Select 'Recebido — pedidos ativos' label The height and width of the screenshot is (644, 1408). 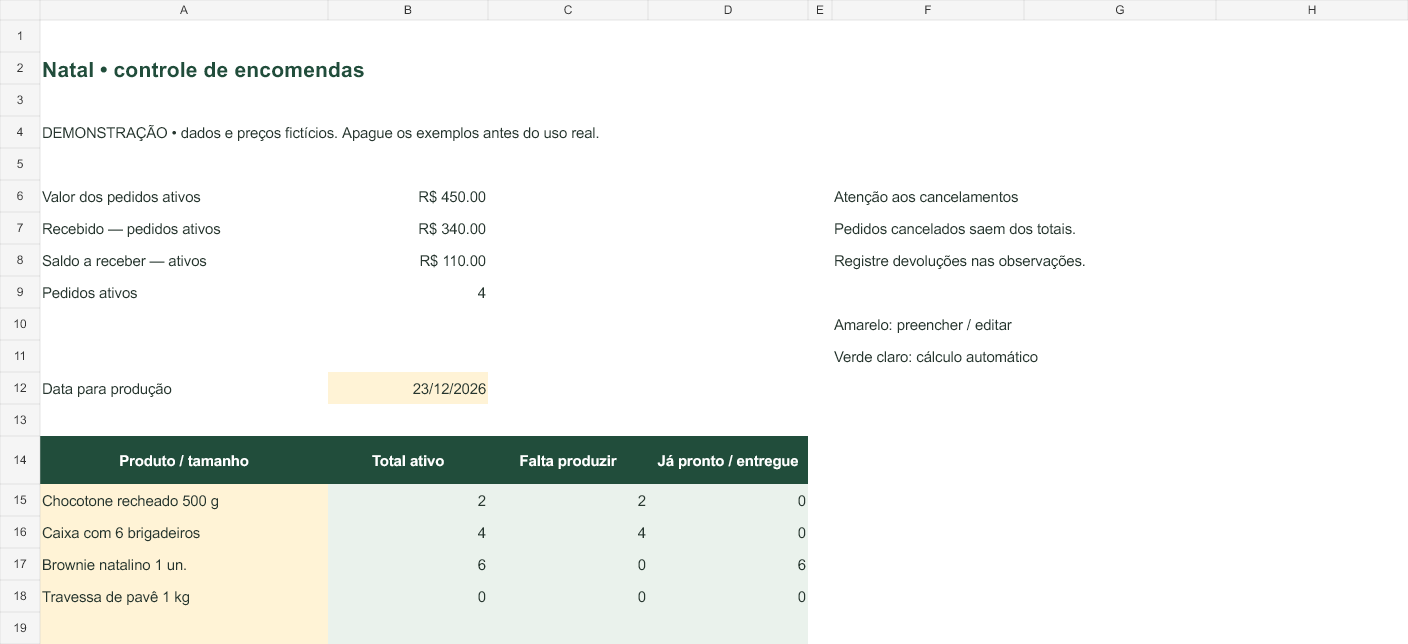[131, 229]
